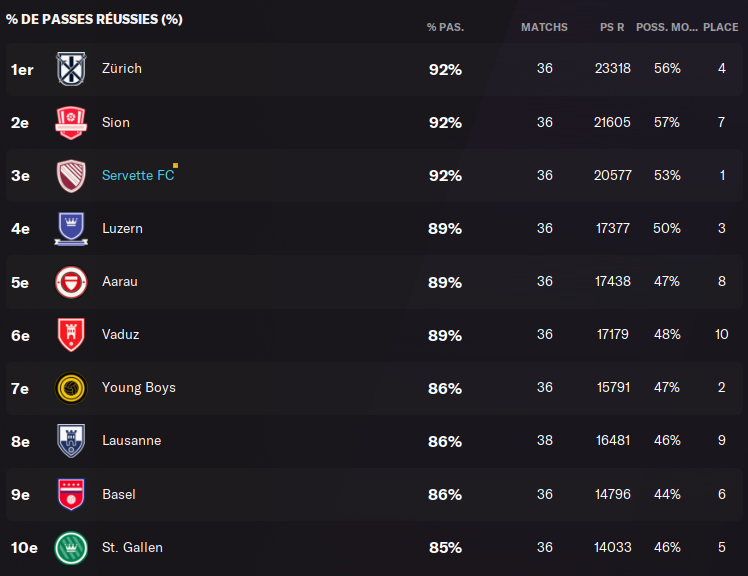Sort by the PLACE column header
Screen dimensions: 748x576
pos(720,27)
